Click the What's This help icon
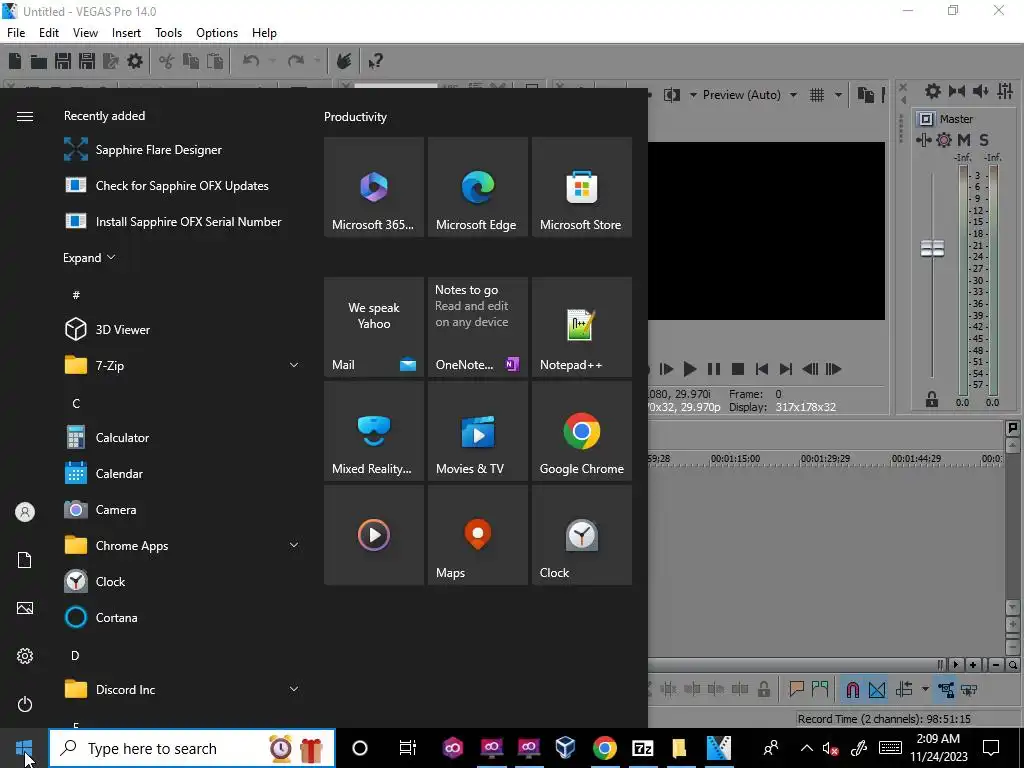Viewport: 1024px width, 768px height. coord(375,61)
